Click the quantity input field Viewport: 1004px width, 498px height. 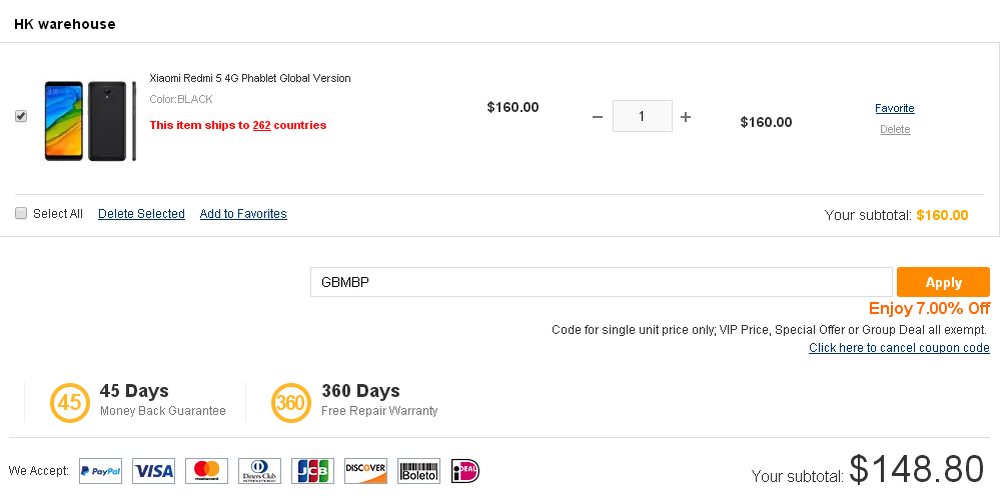(x=642, y=117)
